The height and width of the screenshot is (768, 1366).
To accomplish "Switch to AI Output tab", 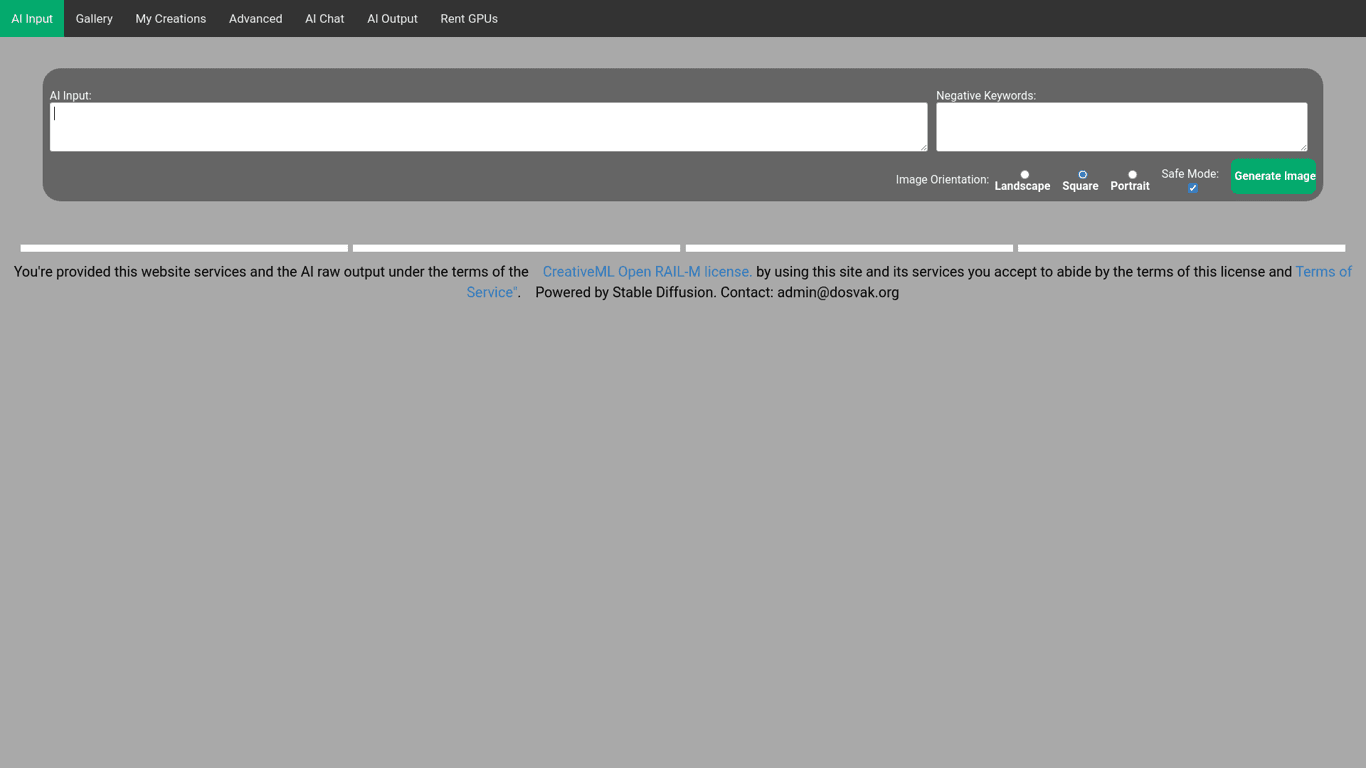I will click(392, 18).
